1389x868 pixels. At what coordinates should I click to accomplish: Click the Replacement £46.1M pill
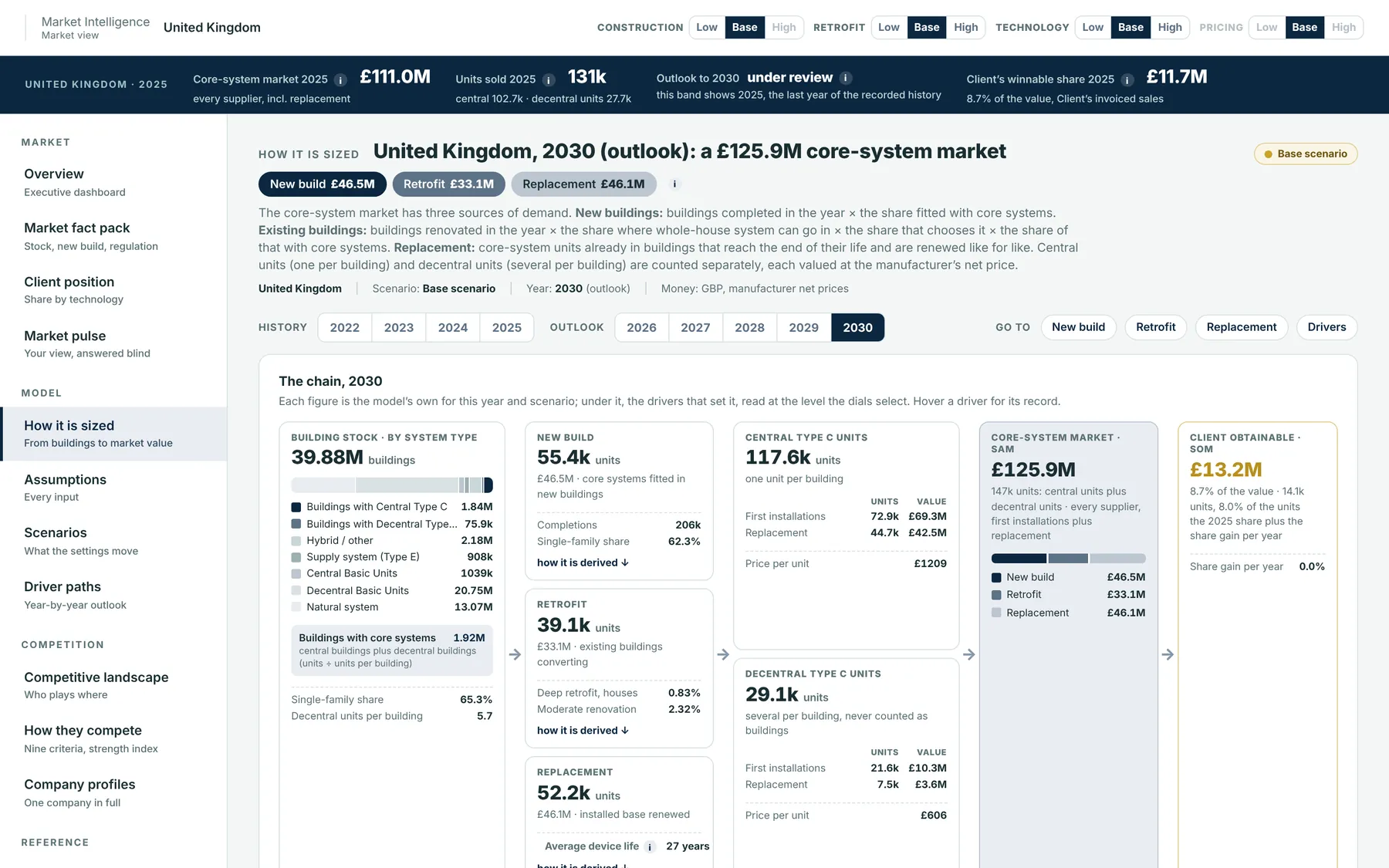click(583, 184)
